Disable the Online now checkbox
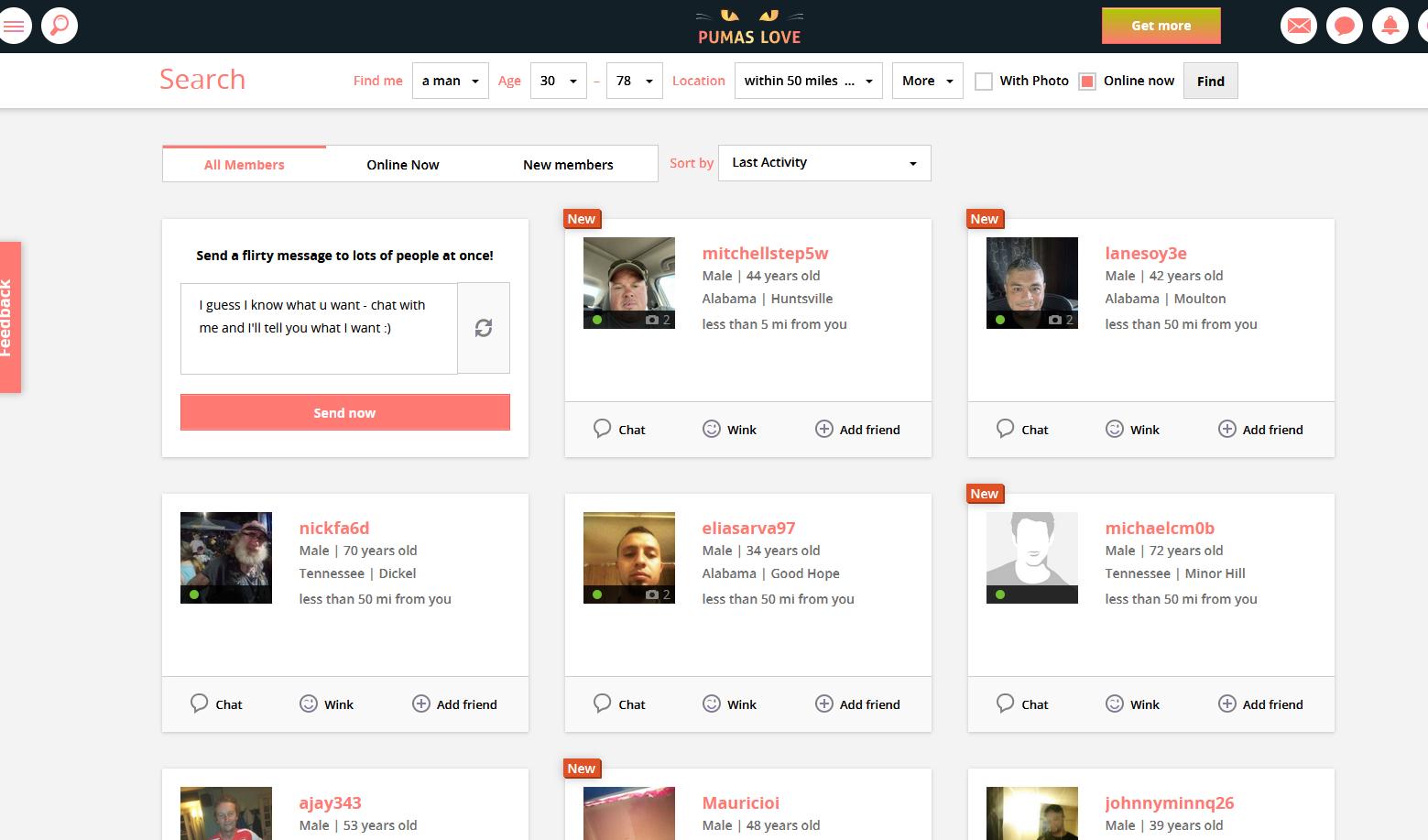Viewport: 1428px width, 840px height. 1086,81
